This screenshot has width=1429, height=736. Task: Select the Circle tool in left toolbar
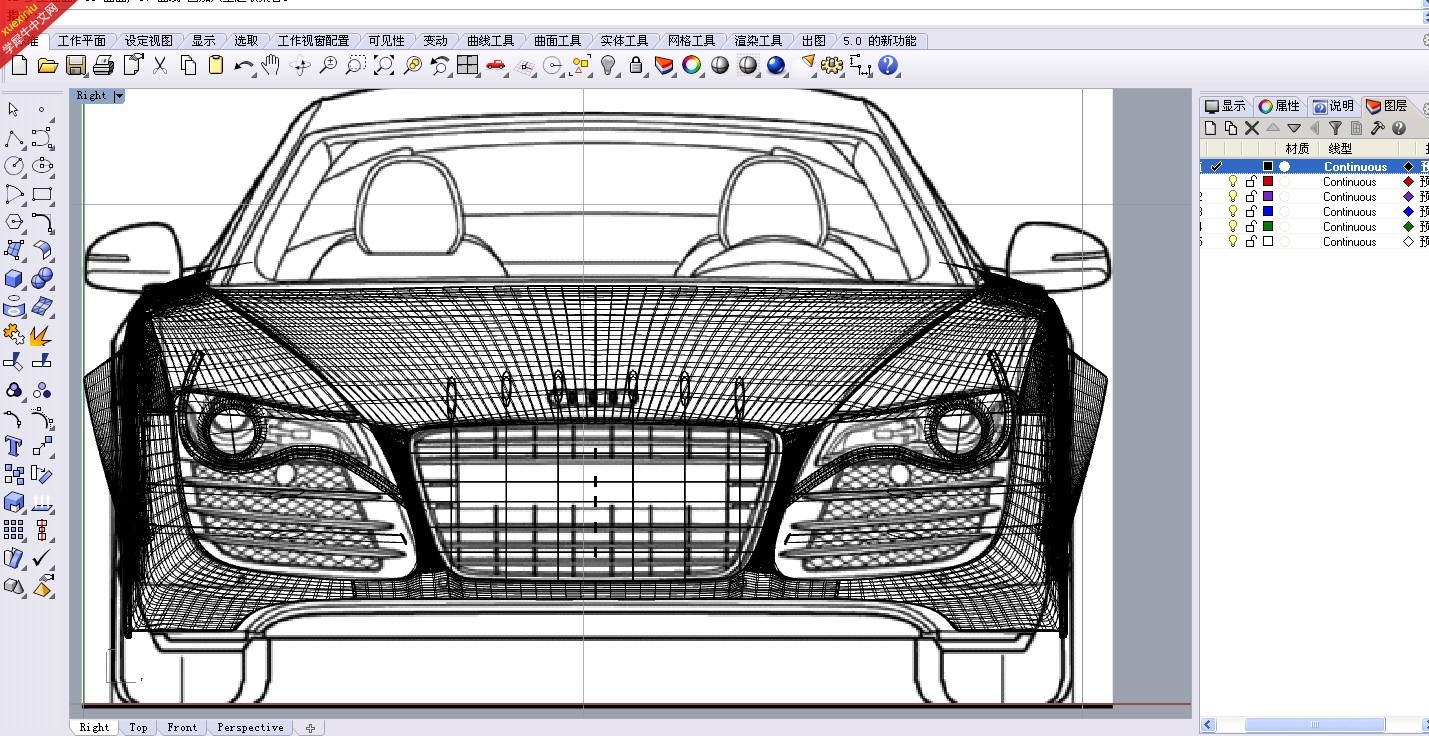(x=14, y=166)
